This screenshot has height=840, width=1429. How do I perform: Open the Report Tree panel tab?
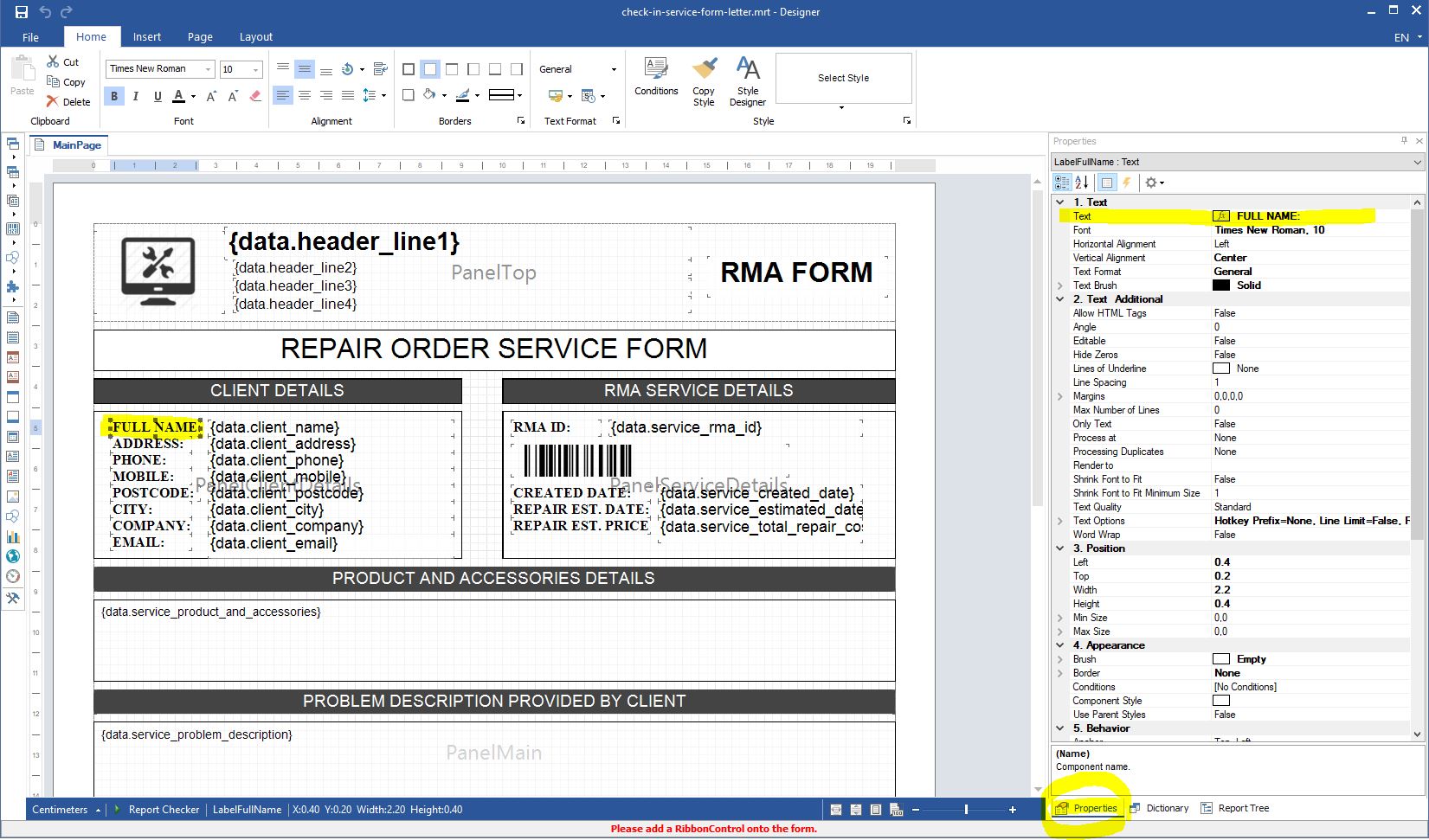pos(1235,808)
